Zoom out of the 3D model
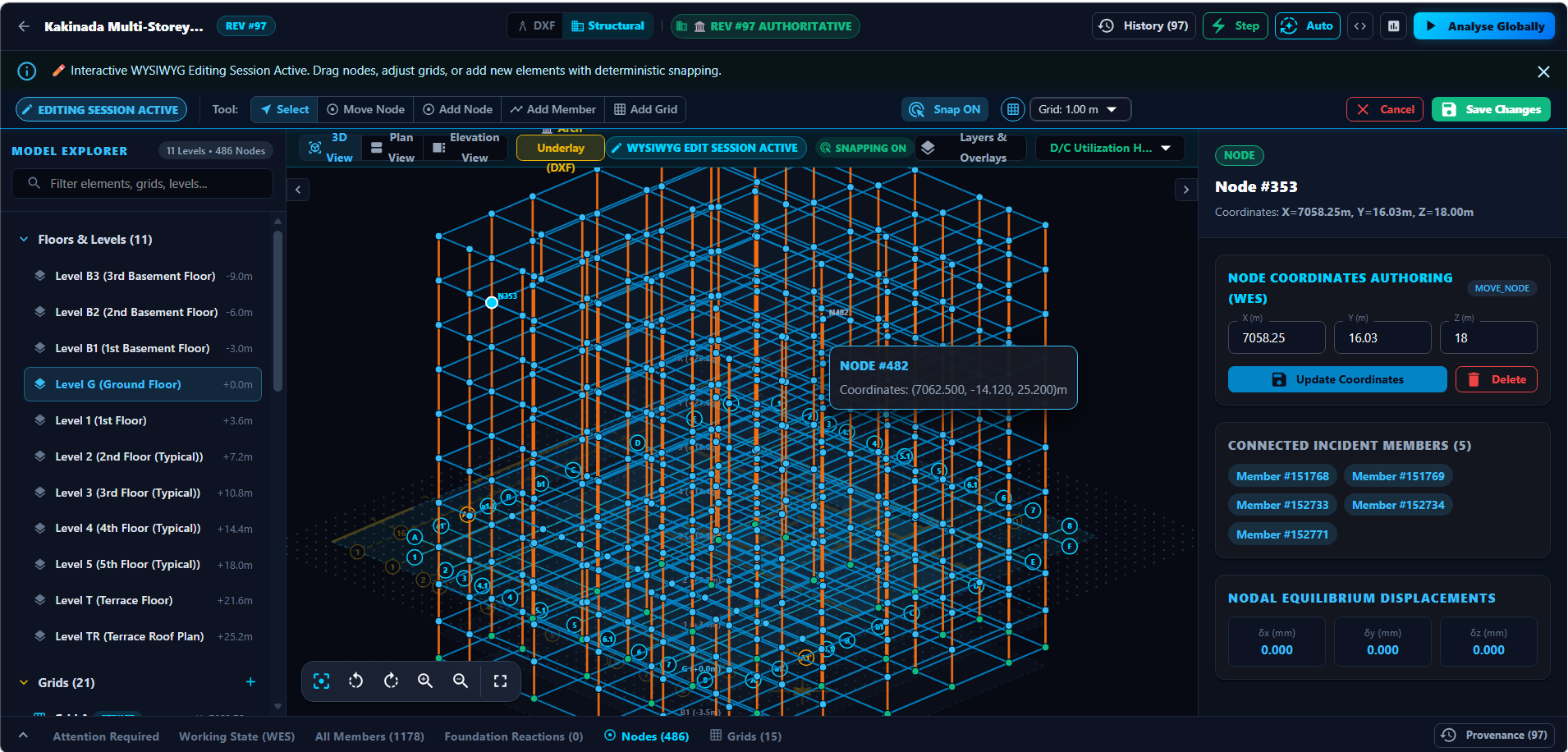 (461, 681)
